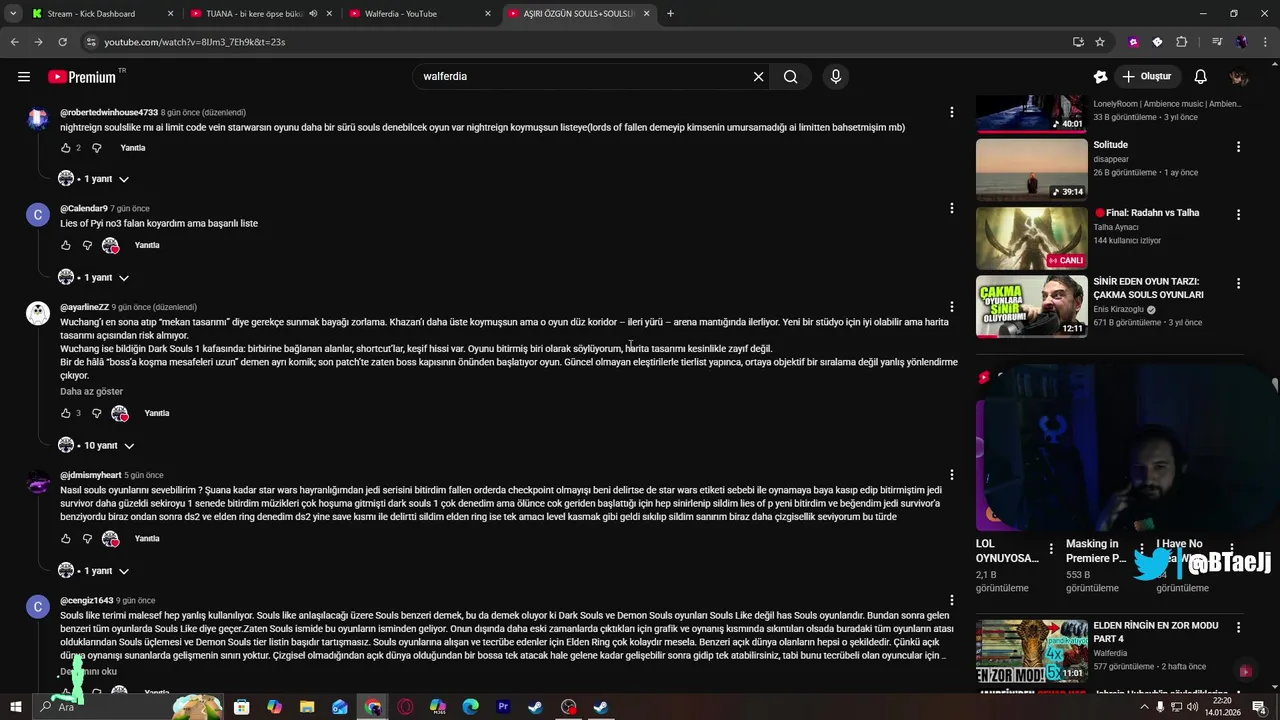Close the 'AŞIRI ÖZGÜN SOULS' tab
Screen dimensions: 1280x720
pos(646,14)
